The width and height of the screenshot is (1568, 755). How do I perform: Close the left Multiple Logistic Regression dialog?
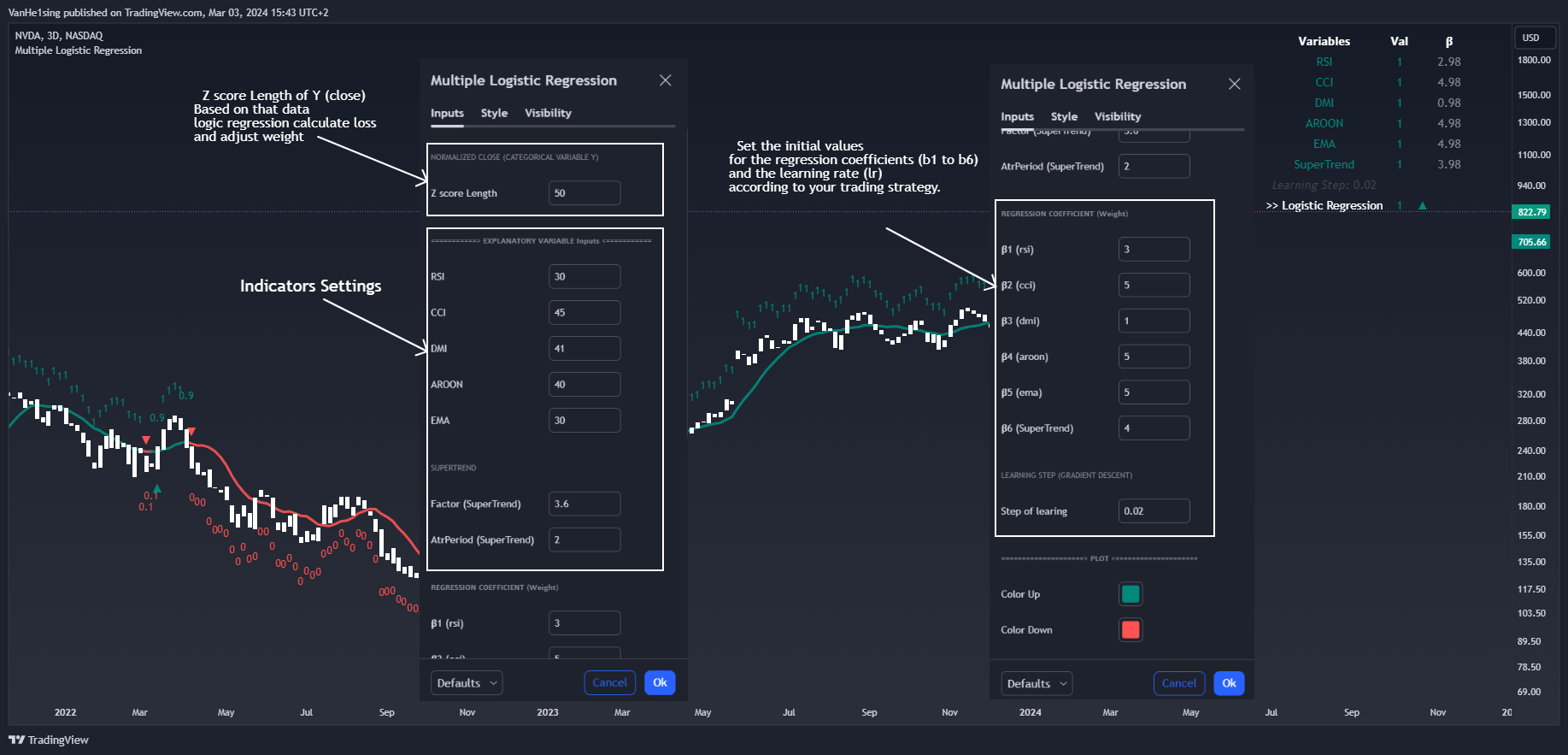pos(665,80)
